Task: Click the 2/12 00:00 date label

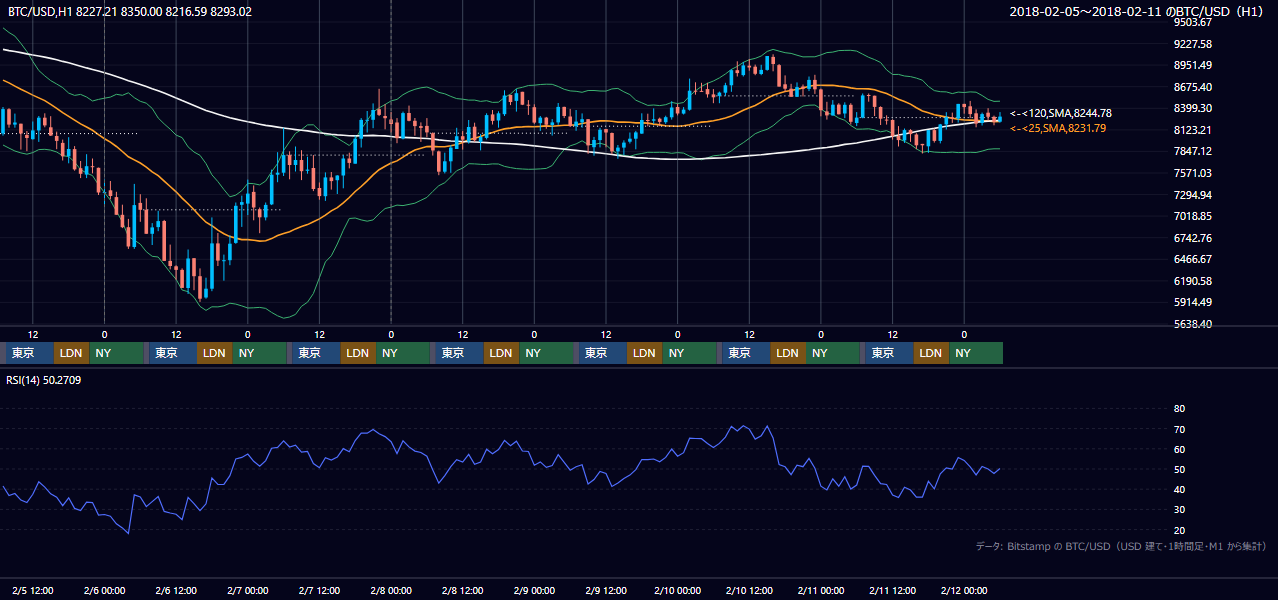Action: (964, 590)
